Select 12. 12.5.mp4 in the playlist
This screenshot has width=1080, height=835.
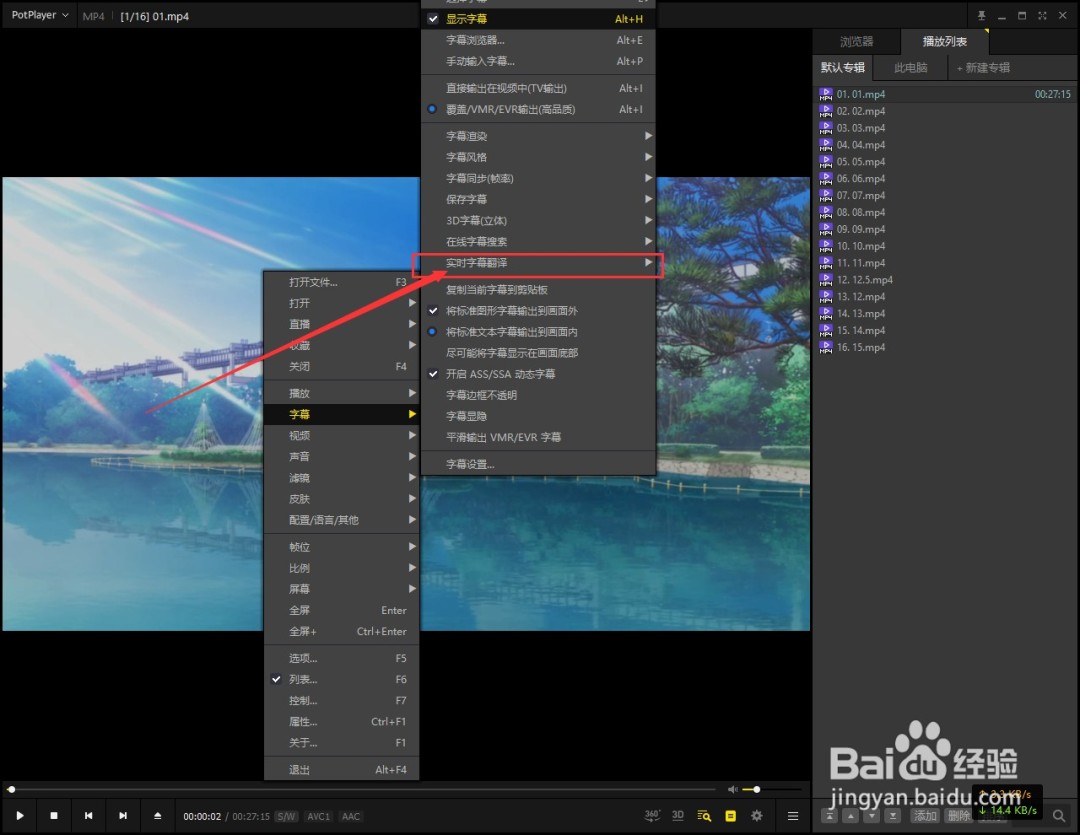click(x=944, y=280)
